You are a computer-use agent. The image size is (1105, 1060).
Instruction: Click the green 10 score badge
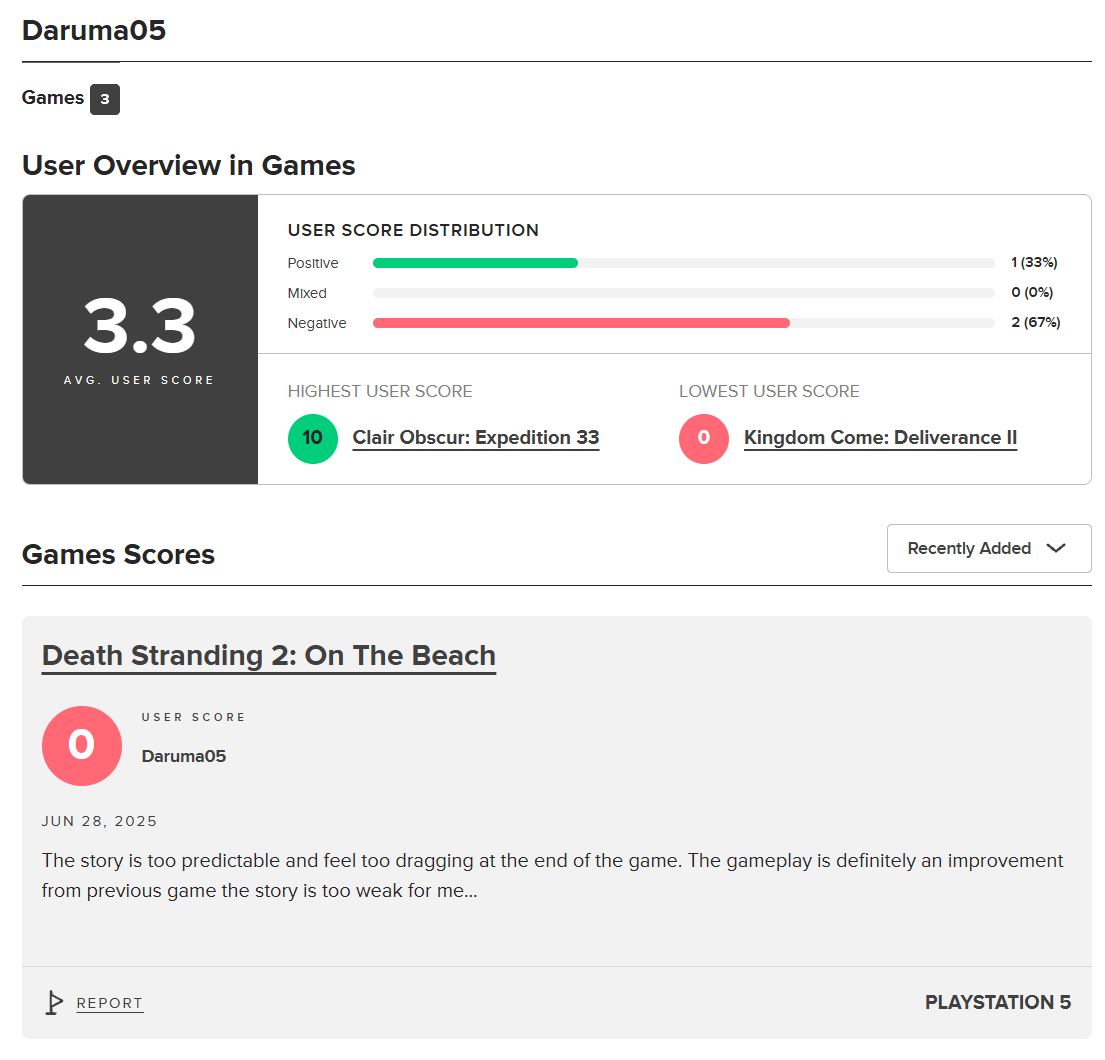[313, 438]
